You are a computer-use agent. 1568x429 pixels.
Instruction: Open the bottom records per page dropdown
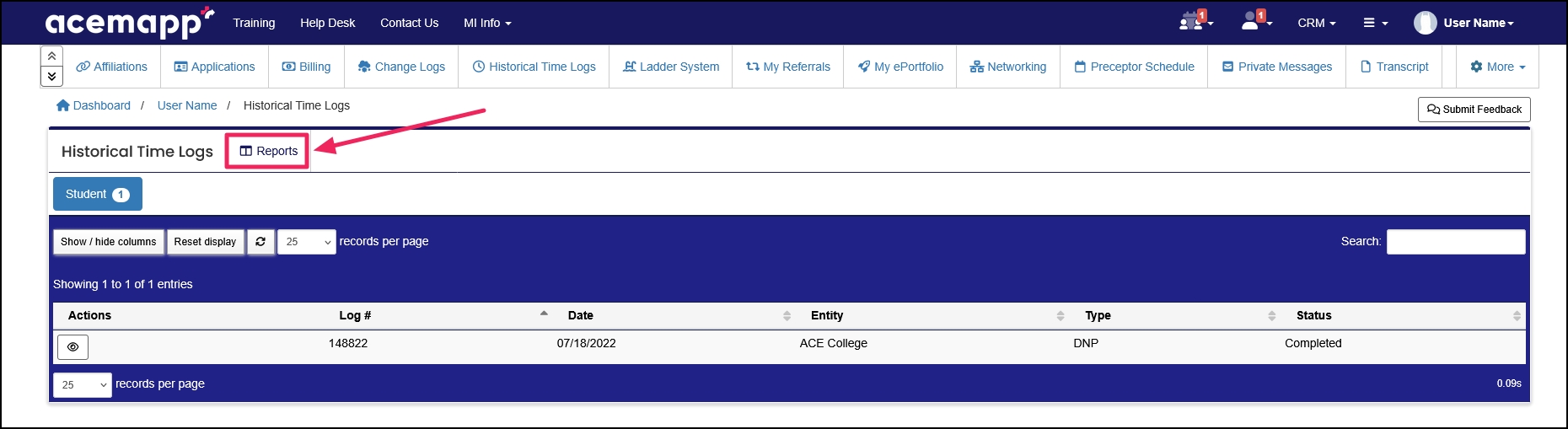tap(83, 385)
